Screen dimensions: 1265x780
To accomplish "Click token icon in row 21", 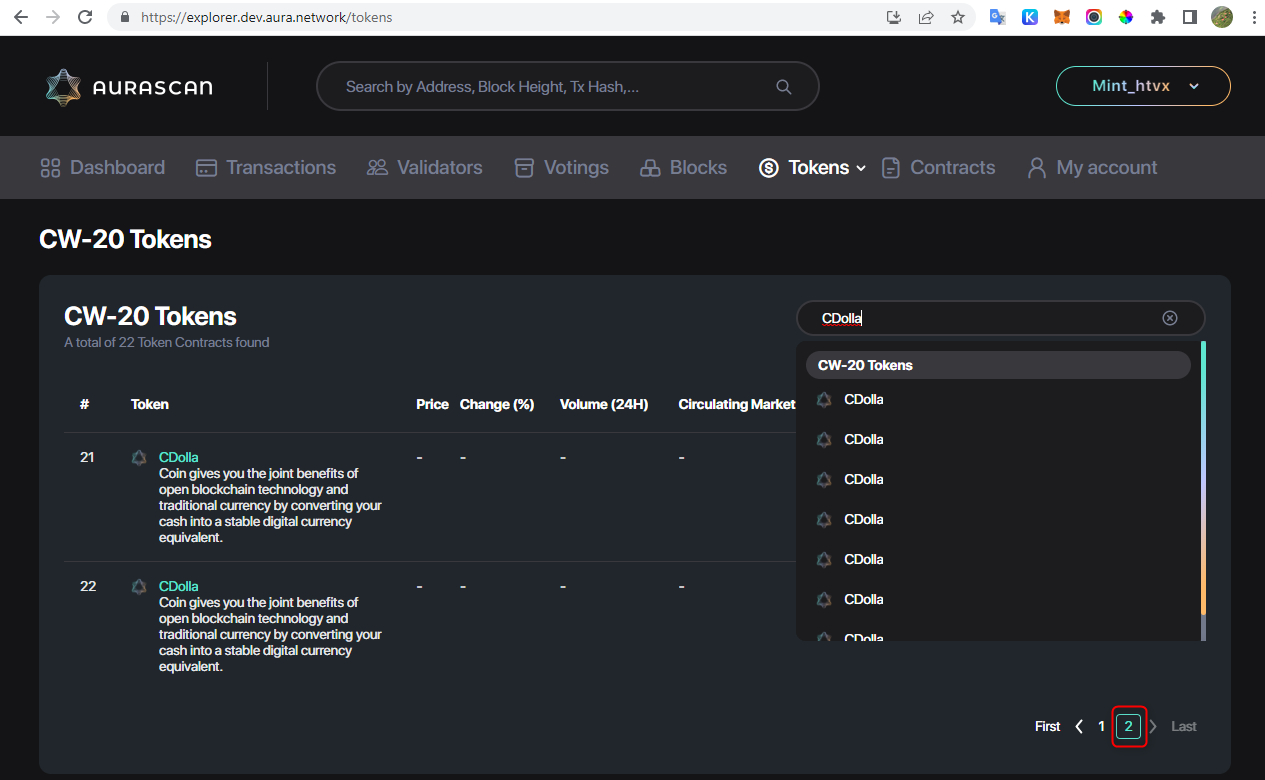I will tap(139, 458).
